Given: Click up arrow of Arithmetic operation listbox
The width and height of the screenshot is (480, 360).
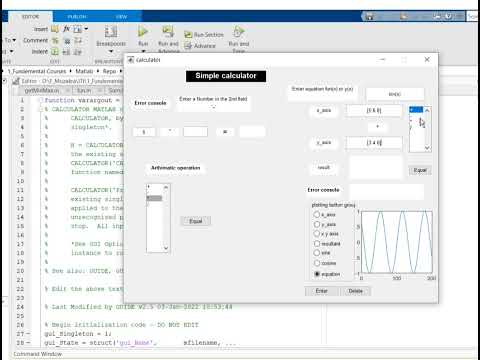Looking at the screenshot, I should [x=166, y=188].
